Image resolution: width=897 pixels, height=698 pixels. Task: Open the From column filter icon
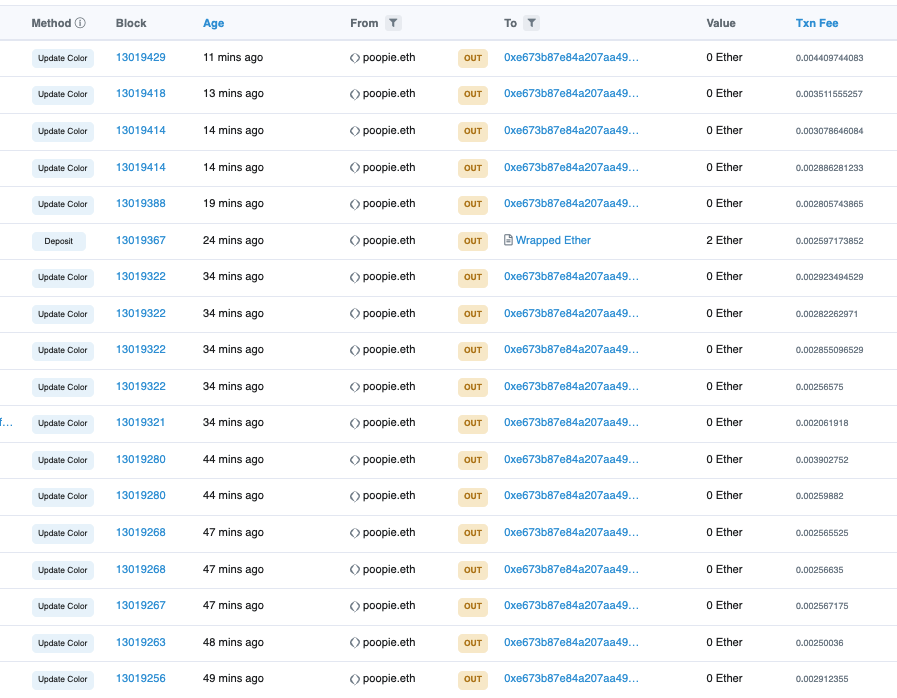(x=393, y=23)
